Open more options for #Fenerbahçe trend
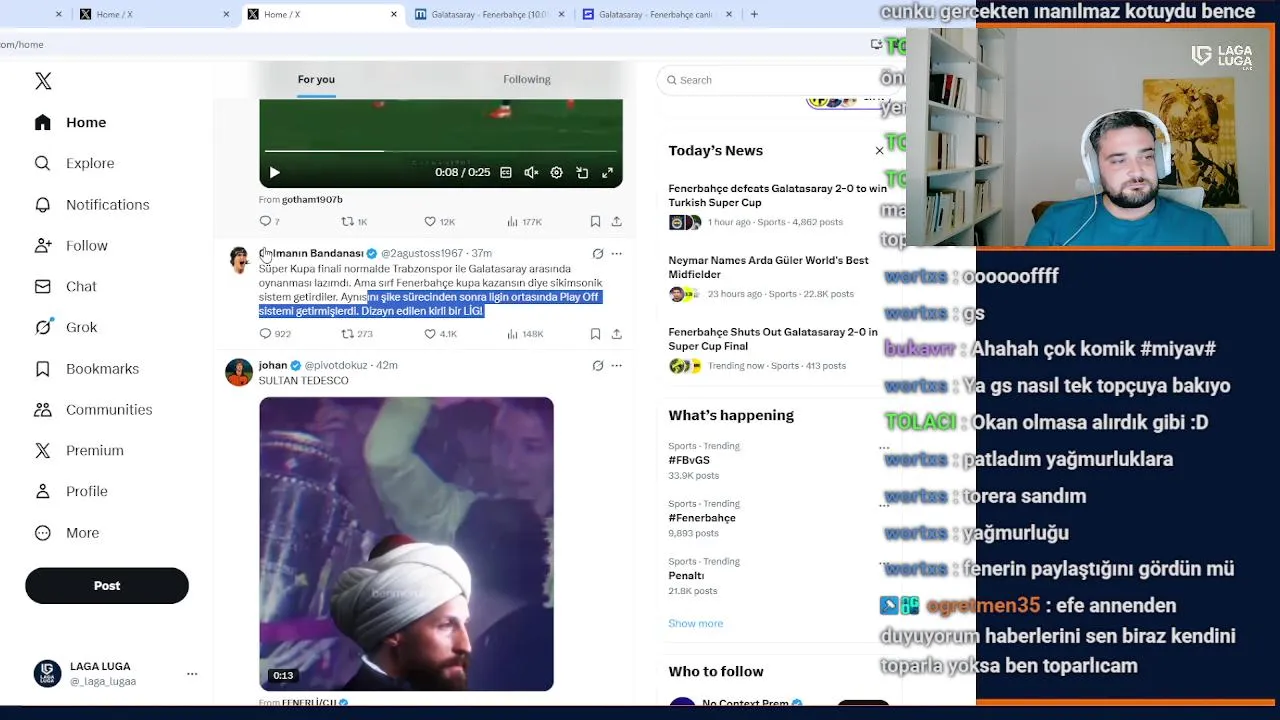The image size is (1280, 720). (883, 506)
